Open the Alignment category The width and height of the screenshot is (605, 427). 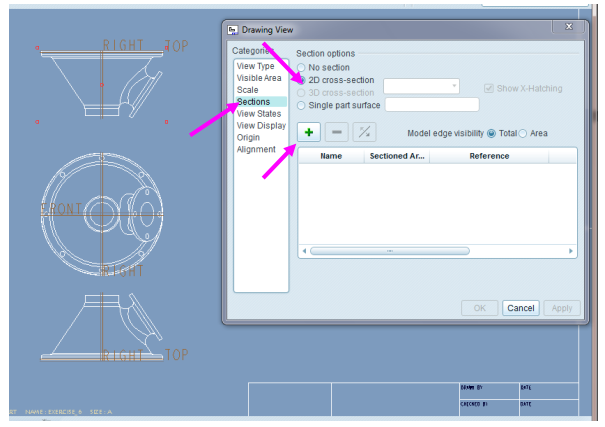point(256,150)
